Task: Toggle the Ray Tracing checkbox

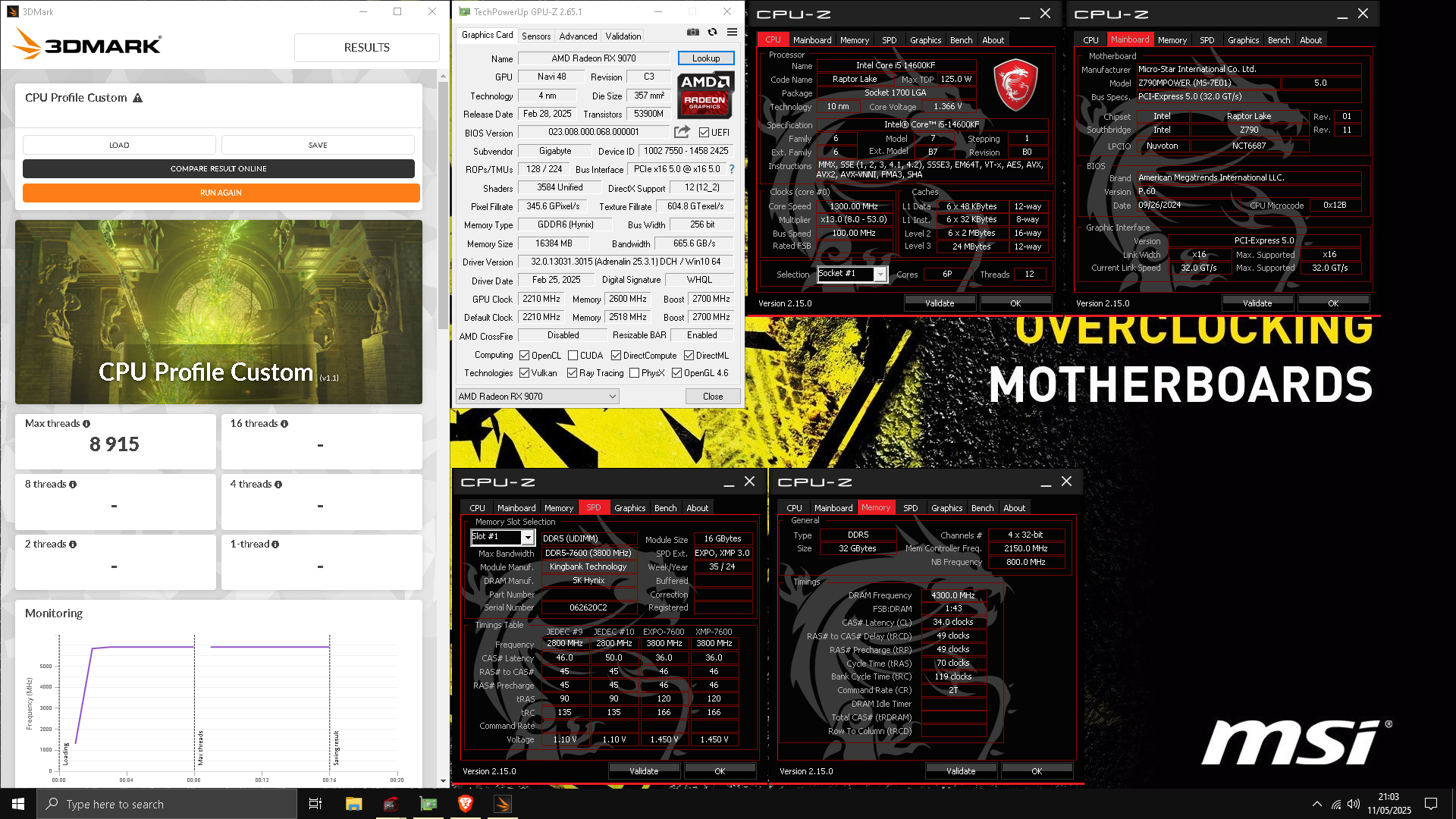Action: 573,373
